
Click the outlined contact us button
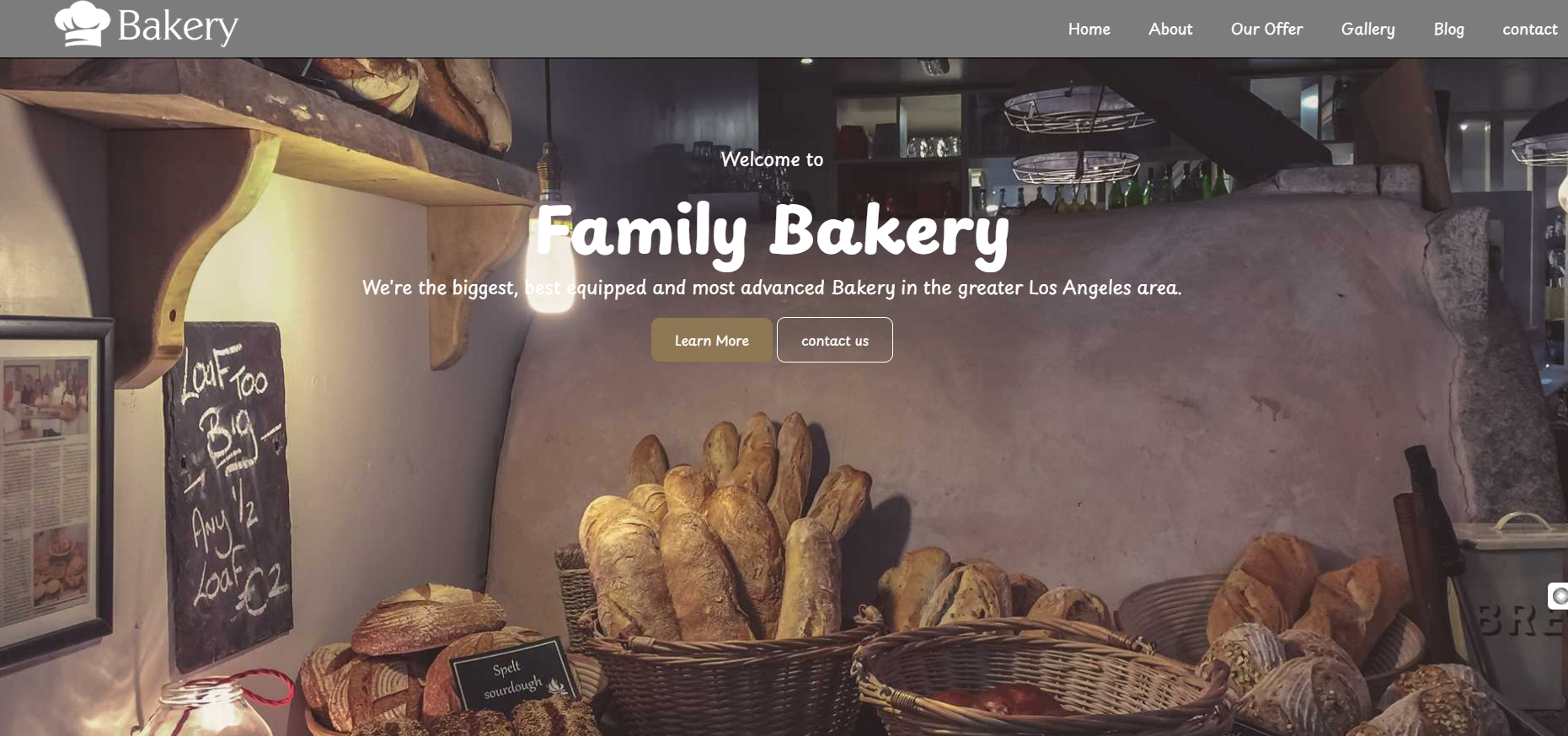click(835, 340)
